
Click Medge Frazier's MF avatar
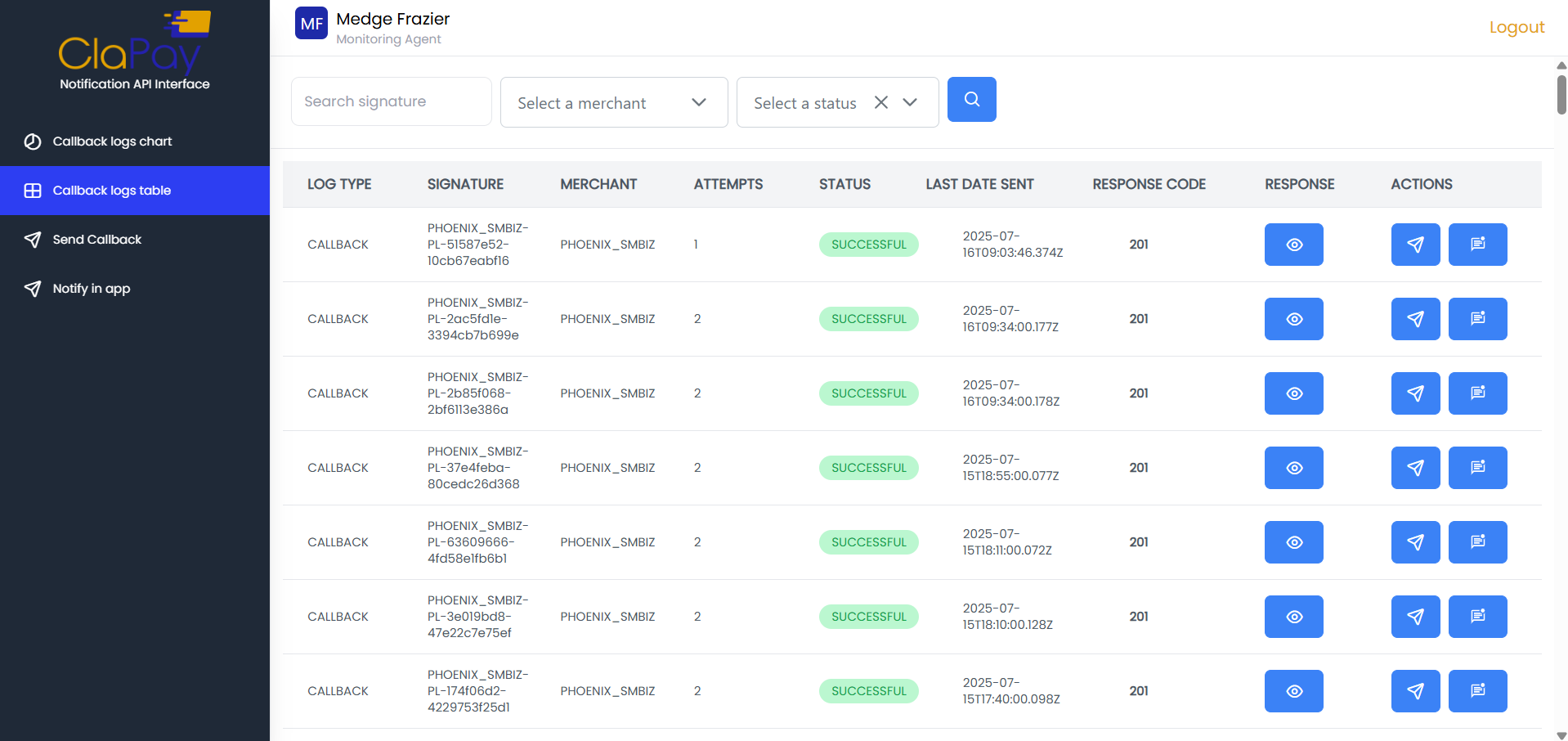[x=311, y=23]
